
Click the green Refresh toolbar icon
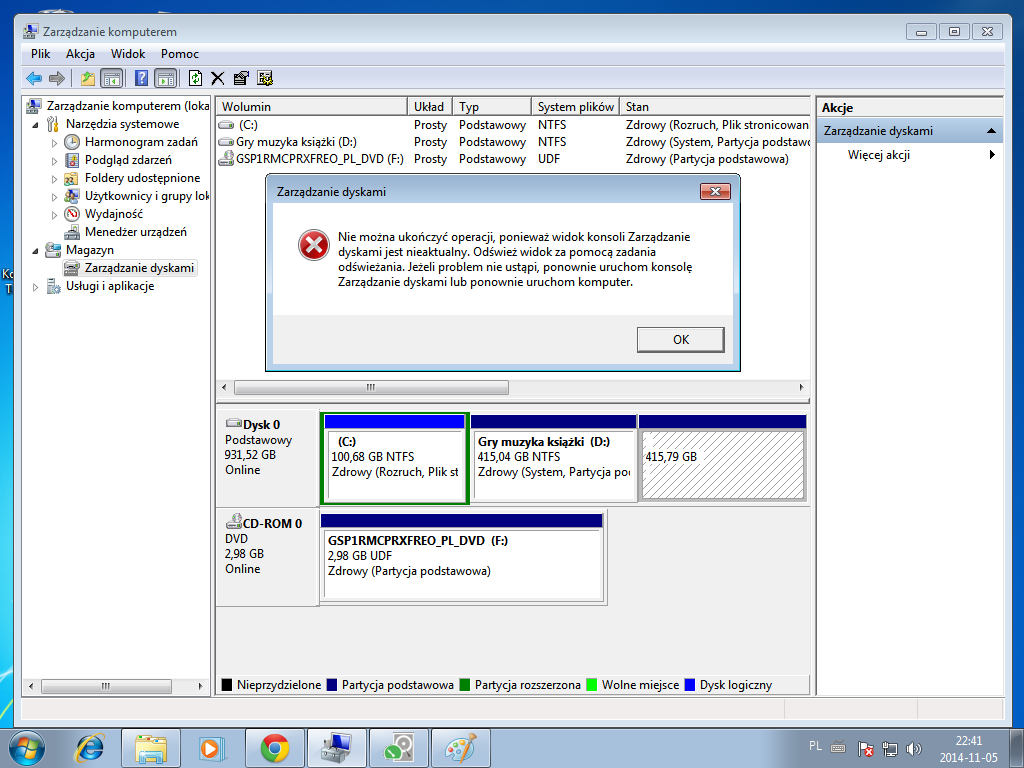[x=195, y=78]
